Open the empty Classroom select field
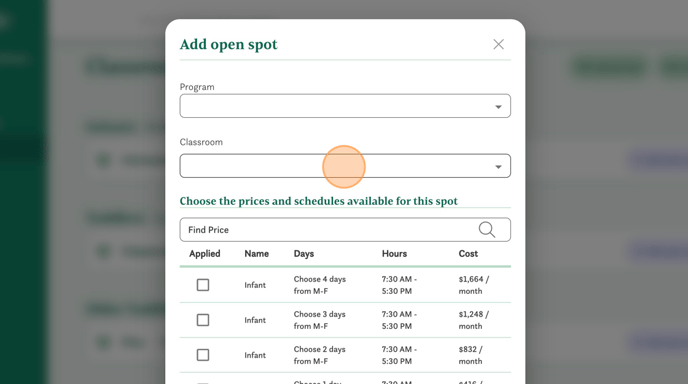The width and height of the screenshot is (688, 384). pos(345,166)
